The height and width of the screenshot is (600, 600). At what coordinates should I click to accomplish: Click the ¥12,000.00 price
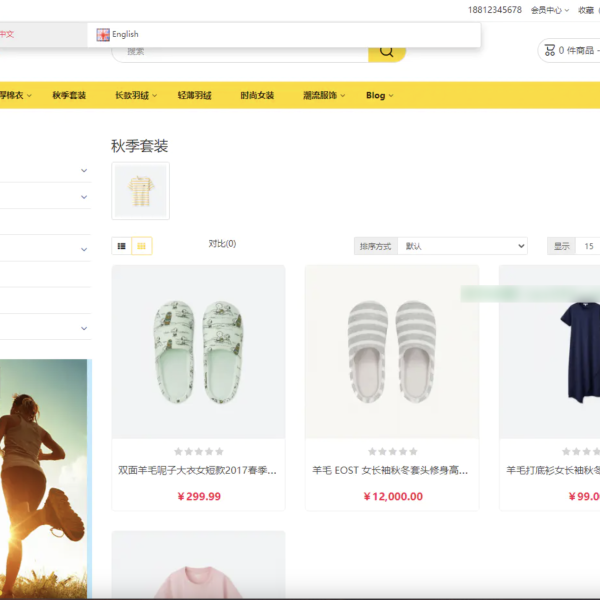(393, 496)
